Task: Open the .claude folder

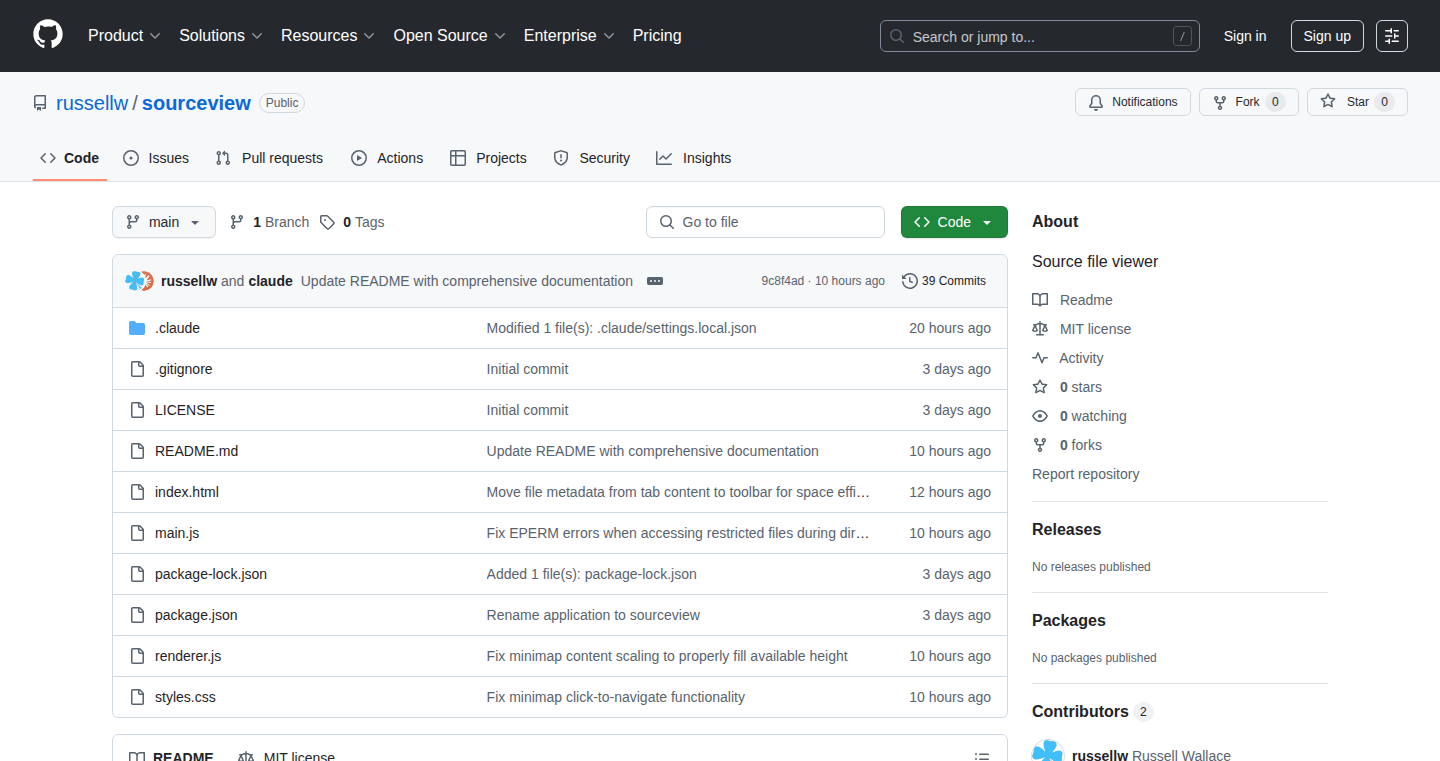Action: pyautogui.click(x=177, y=328)
